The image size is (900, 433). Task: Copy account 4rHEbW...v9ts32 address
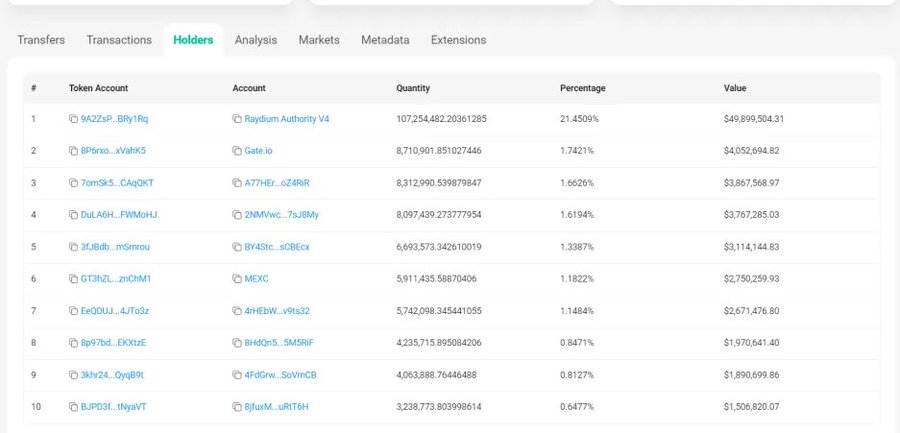coord(236,311)
